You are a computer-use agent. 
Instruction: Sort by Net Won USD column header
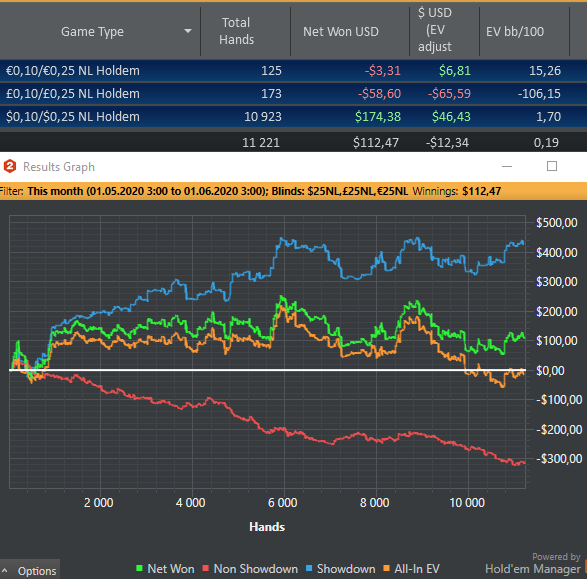coord(341,31)
